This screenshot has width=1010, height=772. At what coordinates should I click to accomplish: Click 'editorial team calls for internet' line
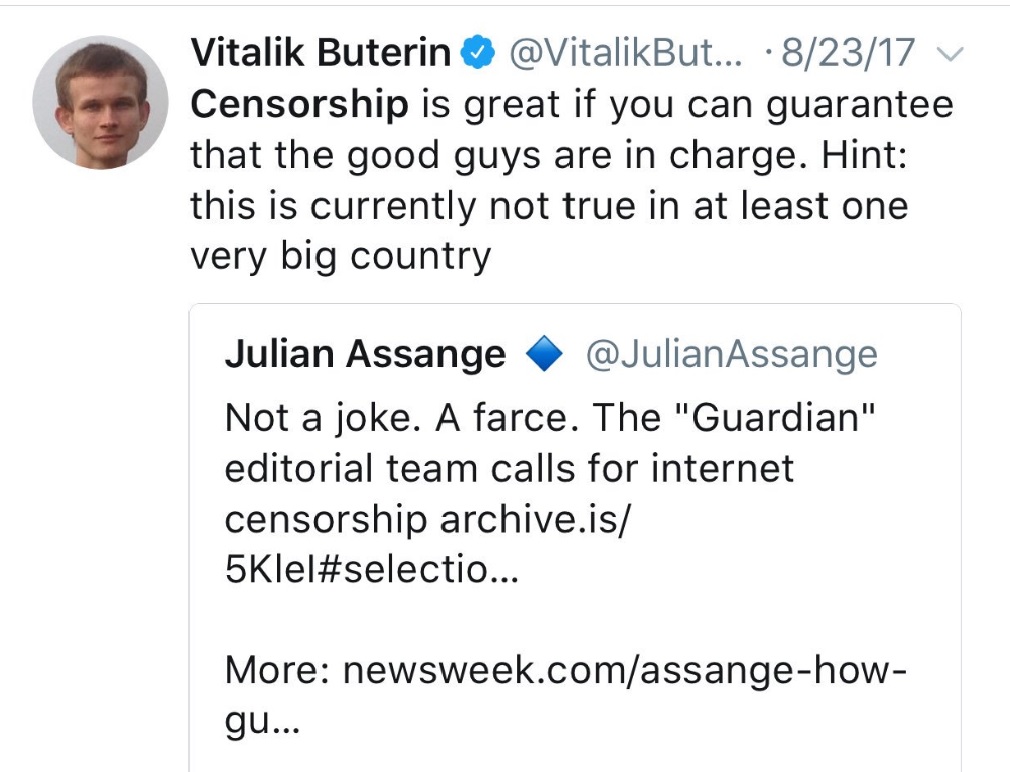pos(509,468)
